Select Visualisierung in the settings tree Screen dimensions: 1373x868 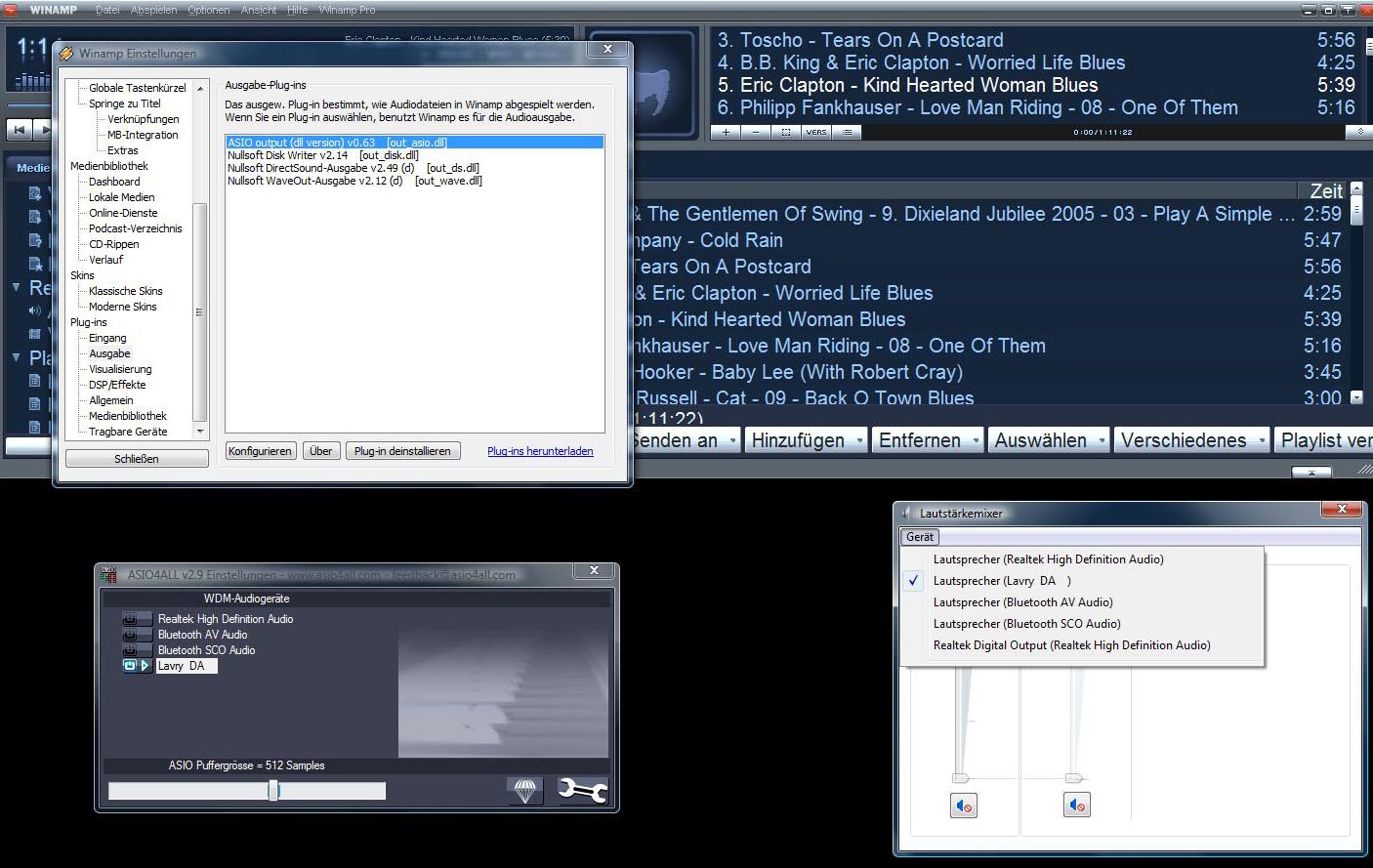click(120, 369)
